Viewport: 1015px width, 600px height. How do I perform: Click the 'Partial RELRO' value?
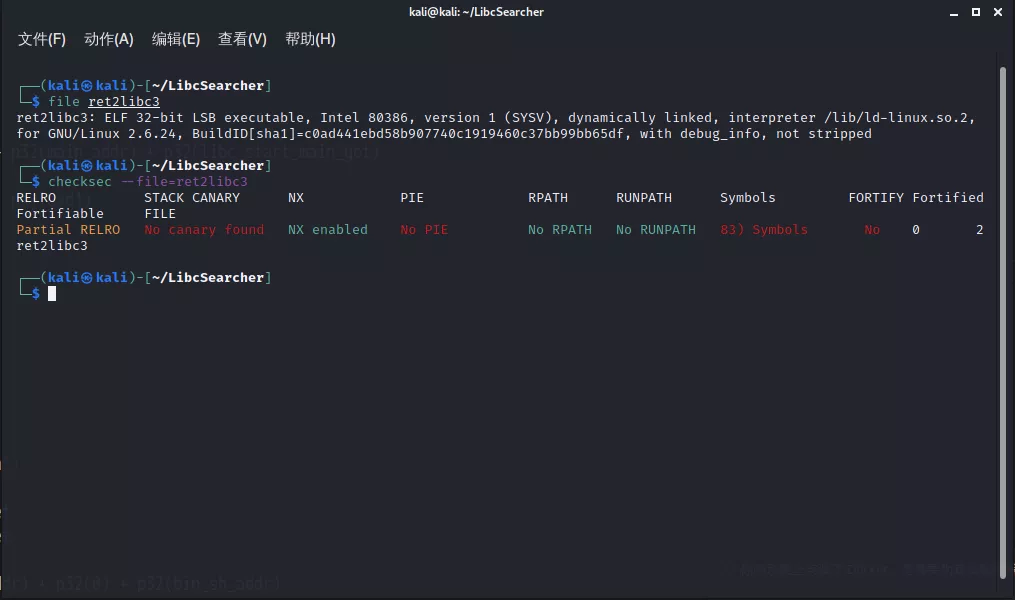coord(68,230)
